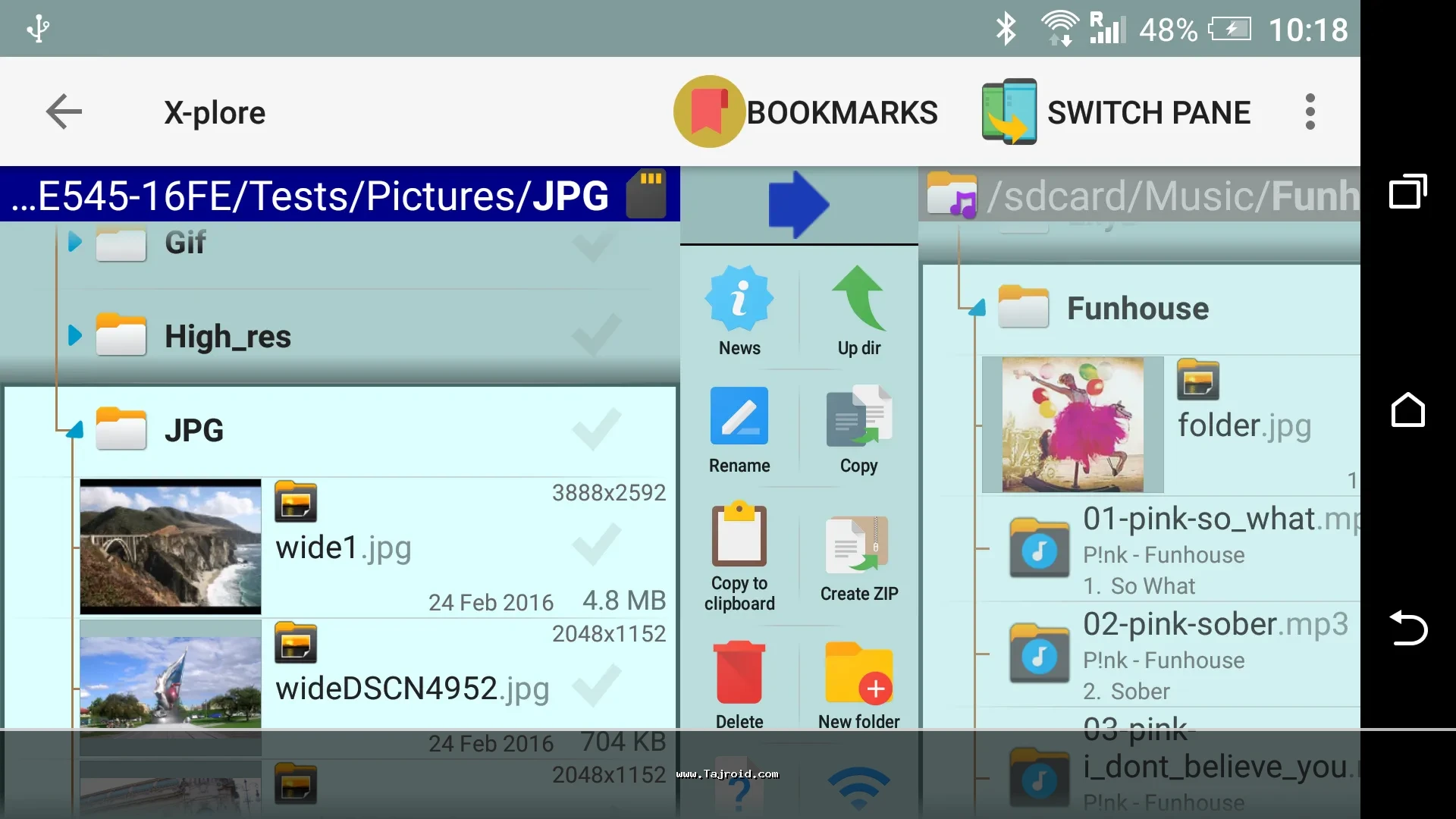Image resolution: width=1456 pixels, height=819 pixels.
Task: Mark the High_res folder checkmark
Action: coord(597,335)
